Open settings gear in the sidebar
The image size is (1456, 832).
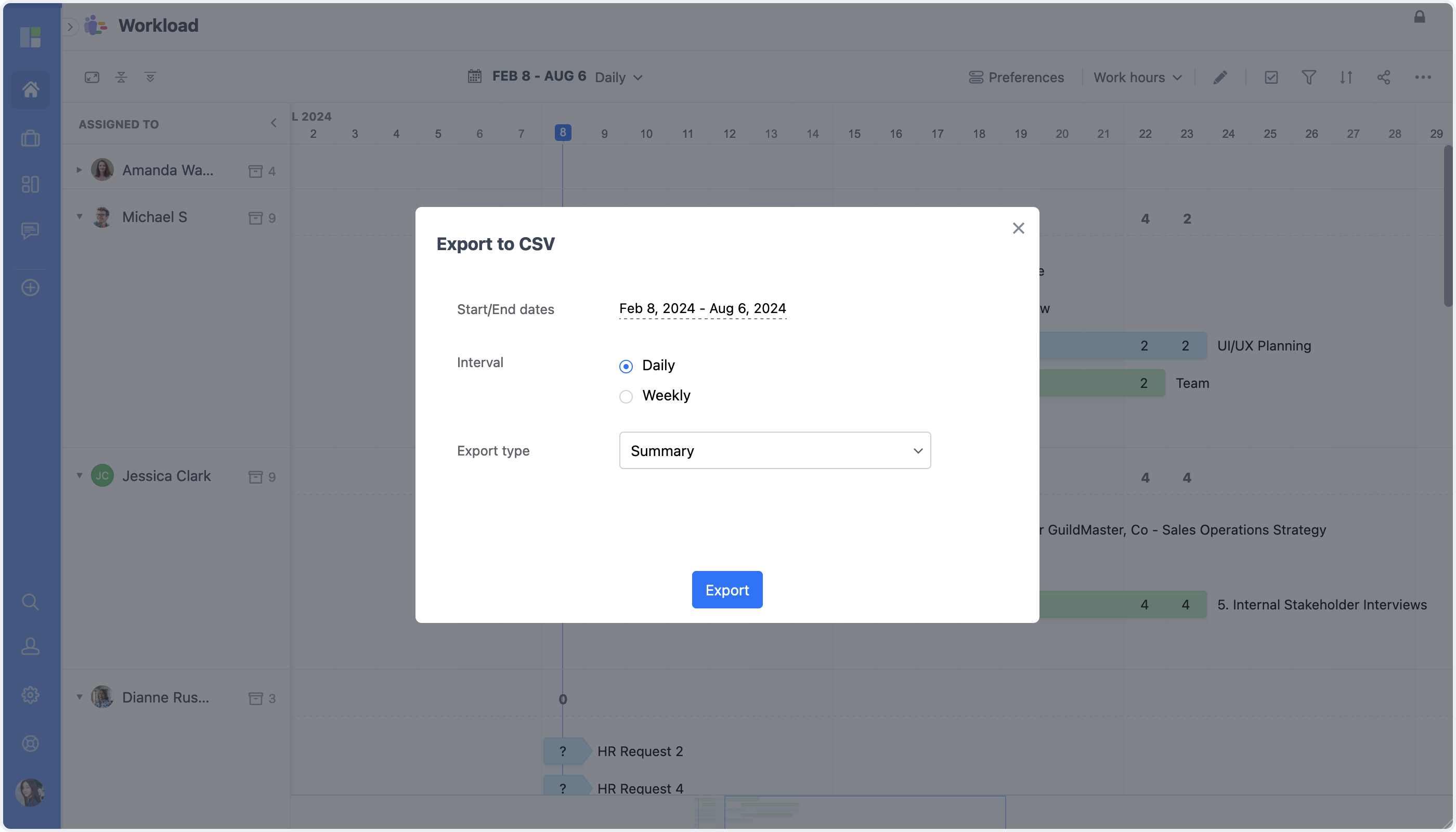point(30,695)
